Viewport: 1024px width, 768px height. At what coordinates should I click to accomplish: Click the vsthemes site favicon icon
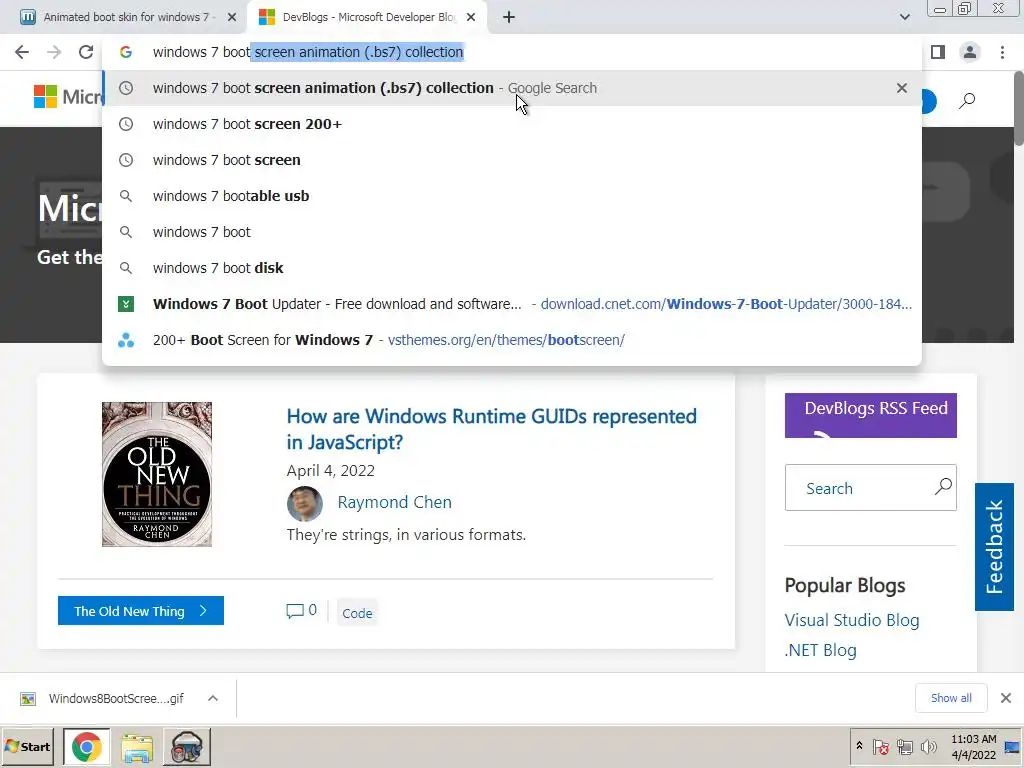126,340
